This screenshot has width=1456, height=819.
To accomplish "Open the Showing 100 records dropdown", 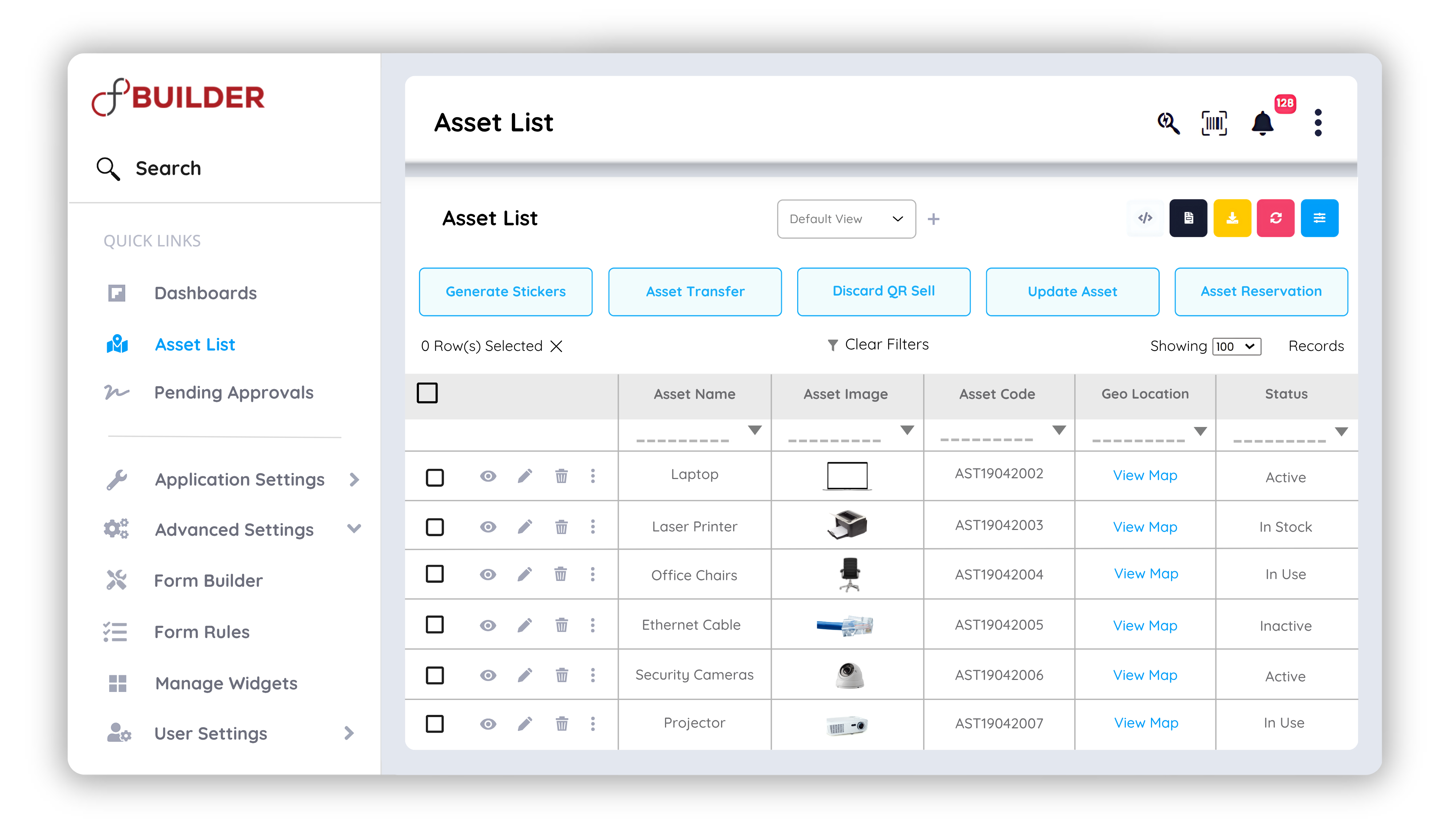I will (1237, 347).
